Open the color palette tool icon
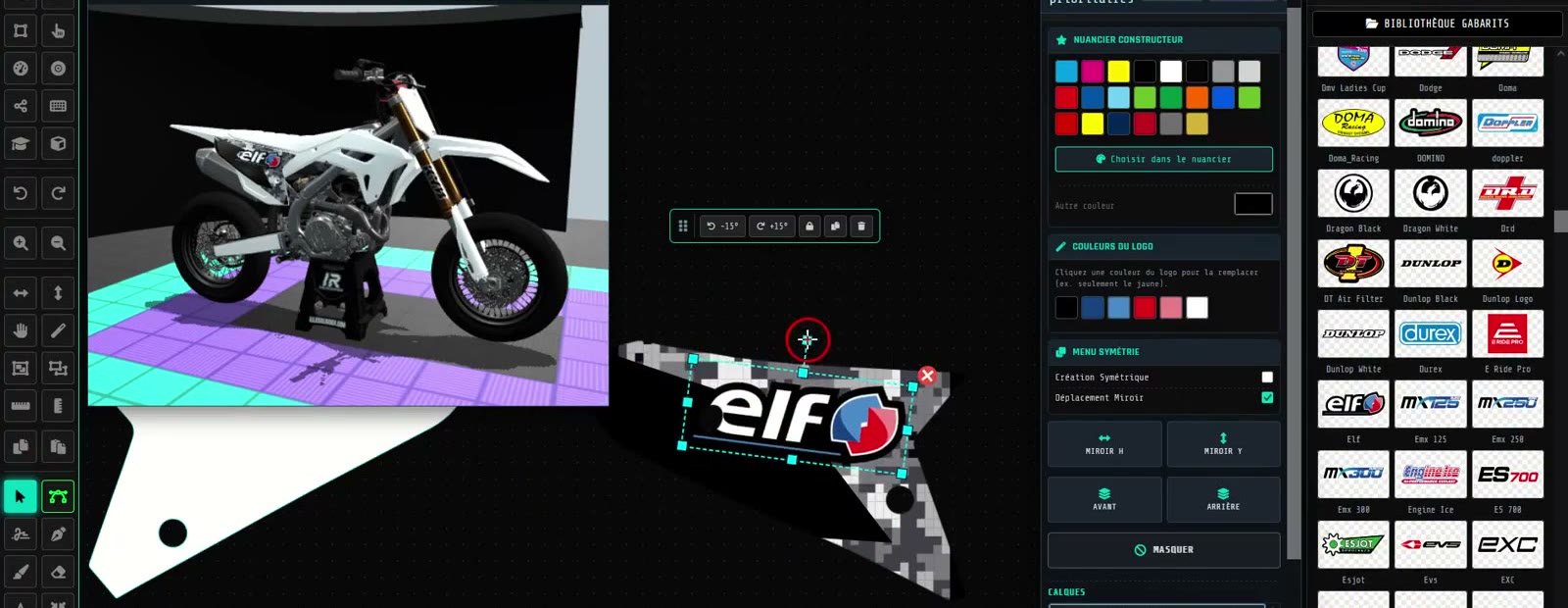This screenshot has width=1568, height=608. (21, 69)
